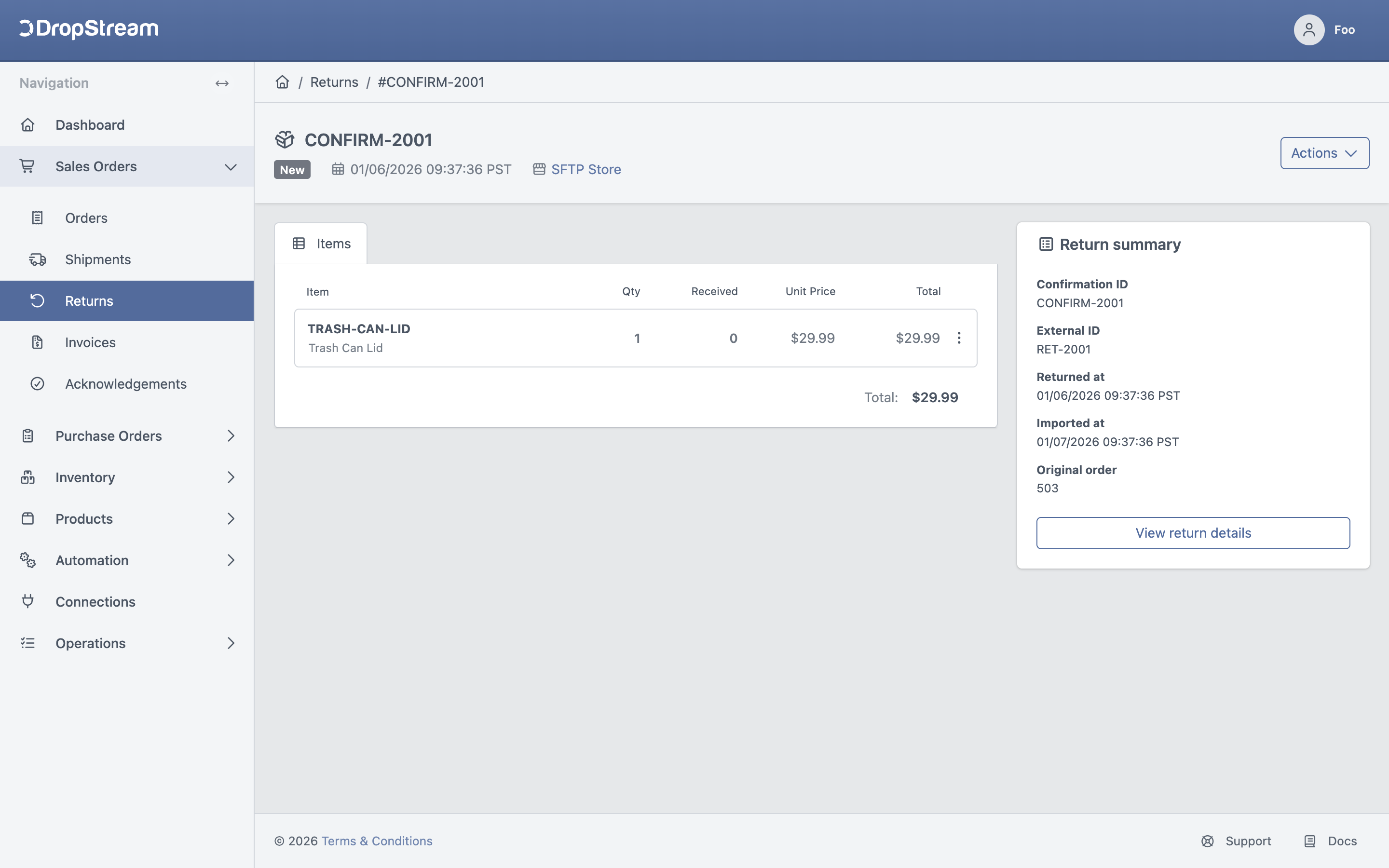Viewport: 1389px width, 868px height.
Task: Expand the Purchase Orders chevron
Action: (231, 436)
